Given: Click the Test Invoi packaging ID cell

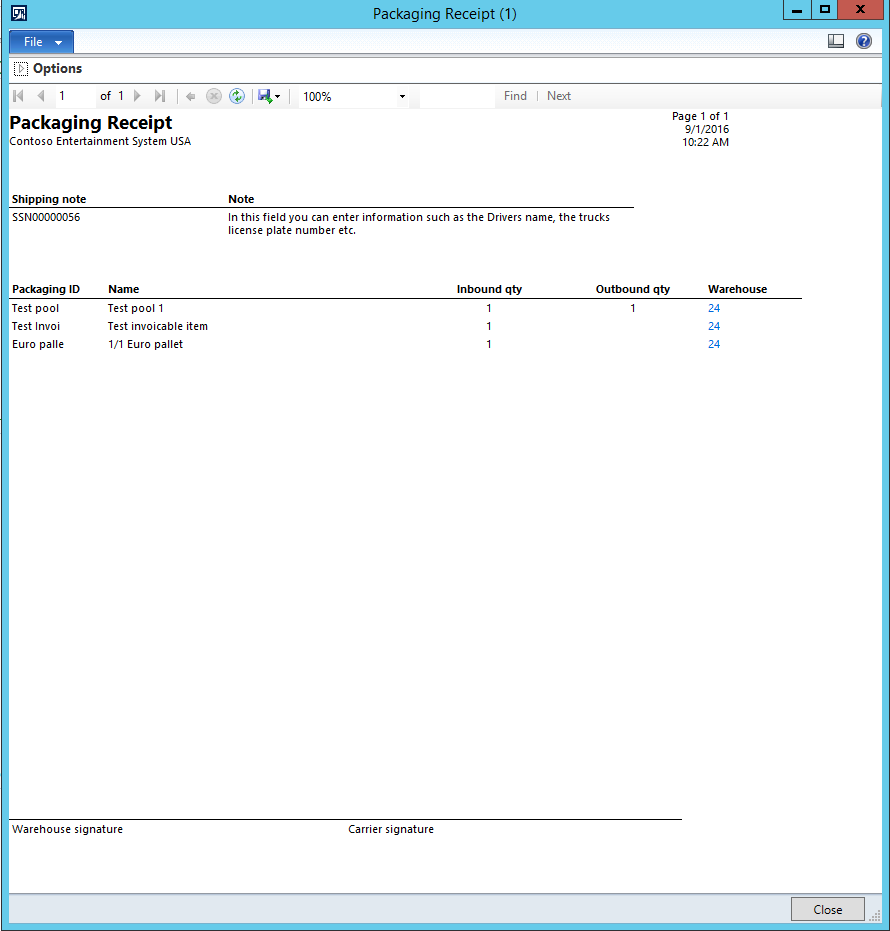Looking at the screenshot, I should click(x=36, y=326).
